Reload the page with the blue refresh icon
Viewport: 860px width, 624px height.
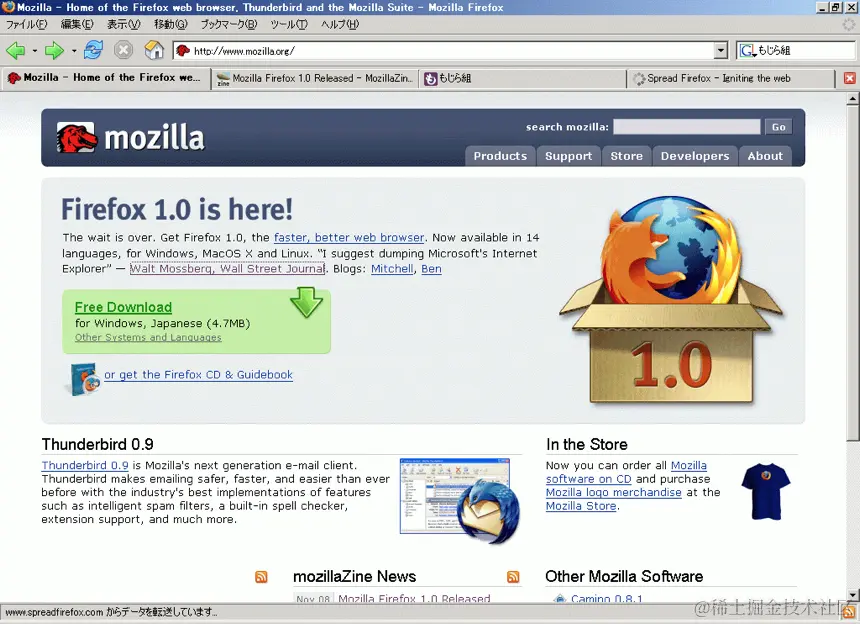tap(93, 50)
